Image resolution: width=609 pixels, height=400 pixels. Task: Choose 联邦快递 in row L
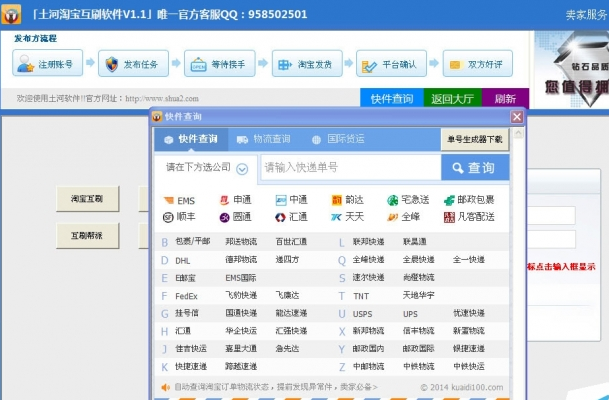(x=368, y=242)
